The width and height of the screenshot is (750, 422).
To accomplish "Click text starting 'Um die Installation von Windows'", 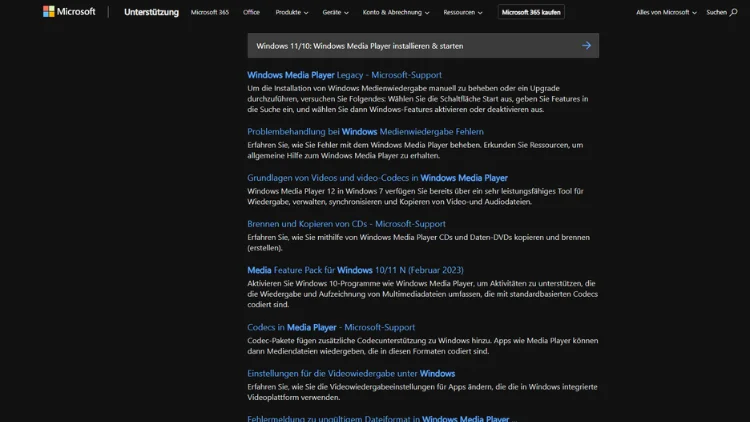I will tap(418, 99).
